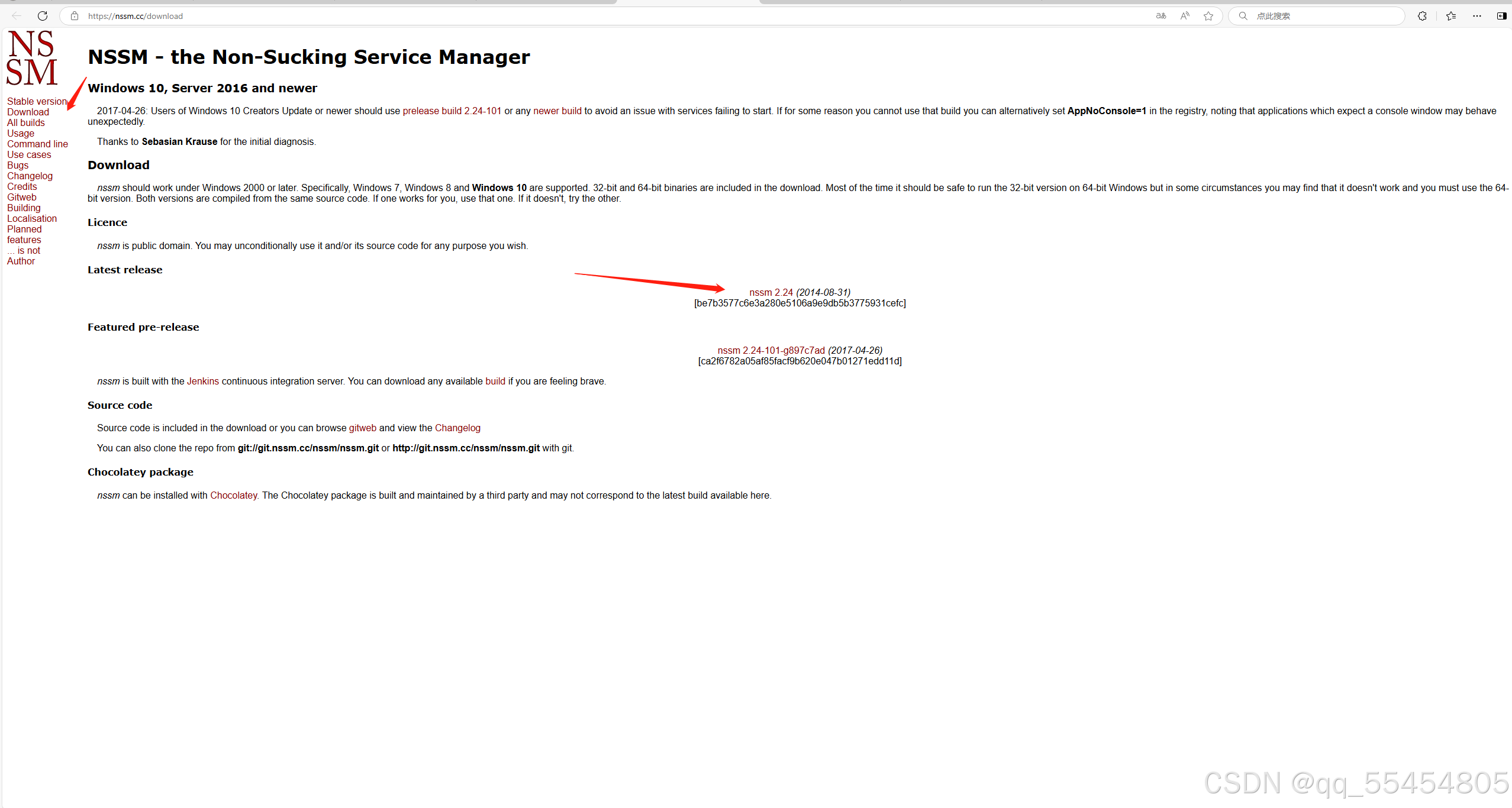
Task: Download the nssm 2.24 release link
Action: [x=770, y=292]
